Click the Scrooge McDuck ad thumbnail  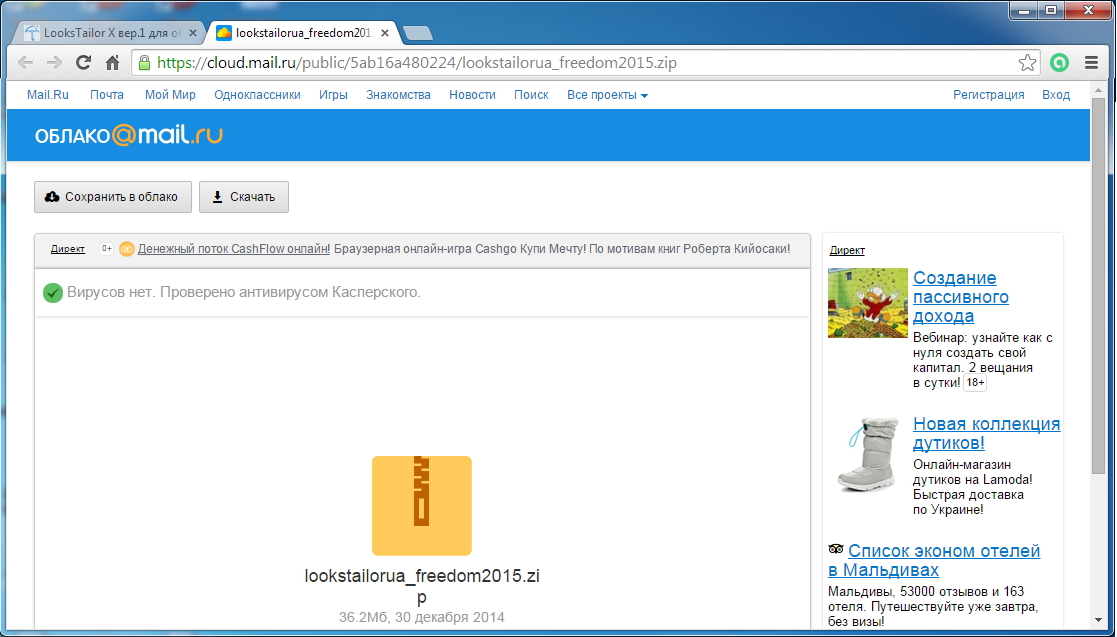868,303
